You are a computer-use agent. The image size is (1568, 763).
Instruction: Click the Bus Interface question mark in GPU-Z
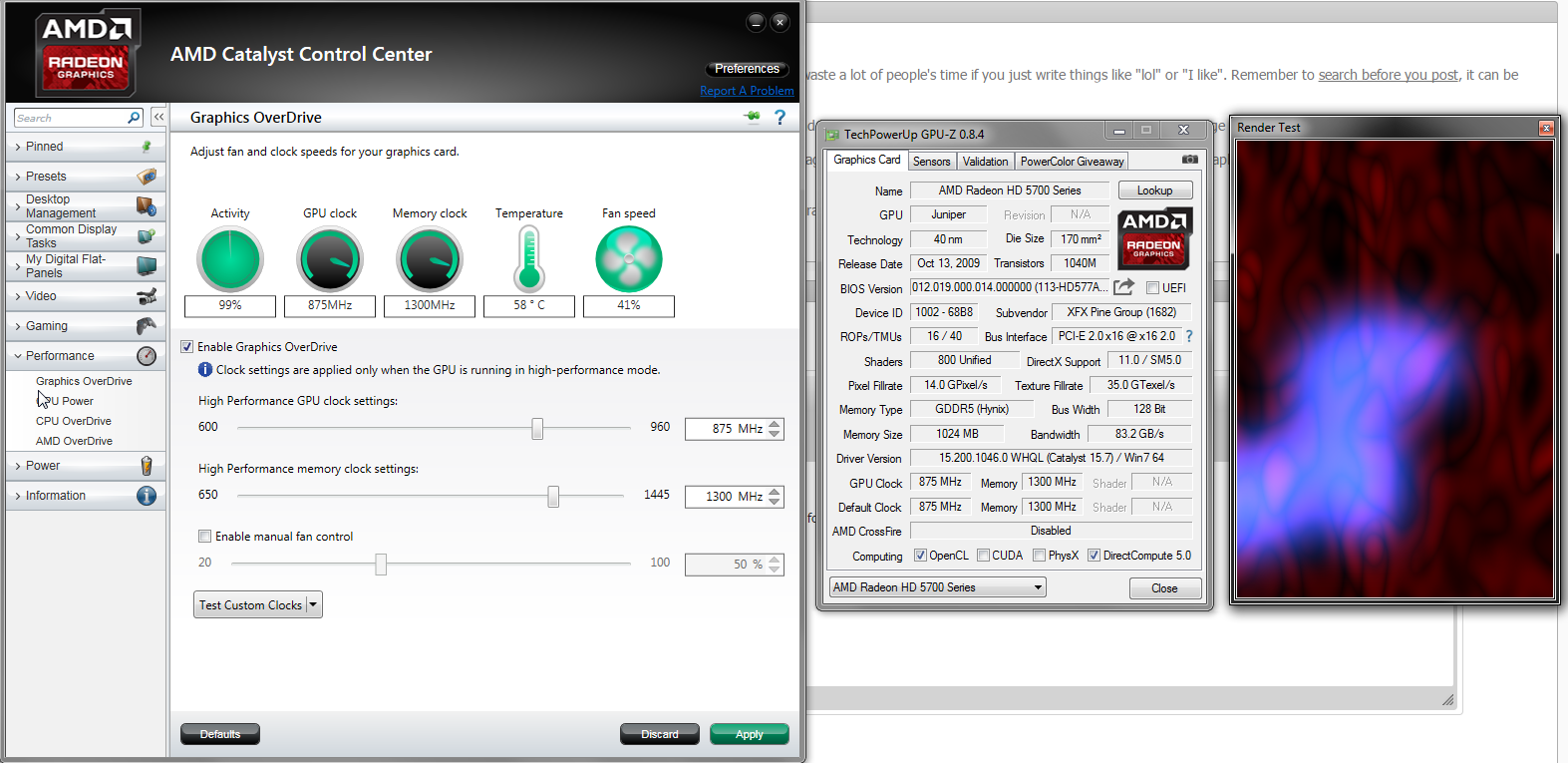tap(1189, 336)
